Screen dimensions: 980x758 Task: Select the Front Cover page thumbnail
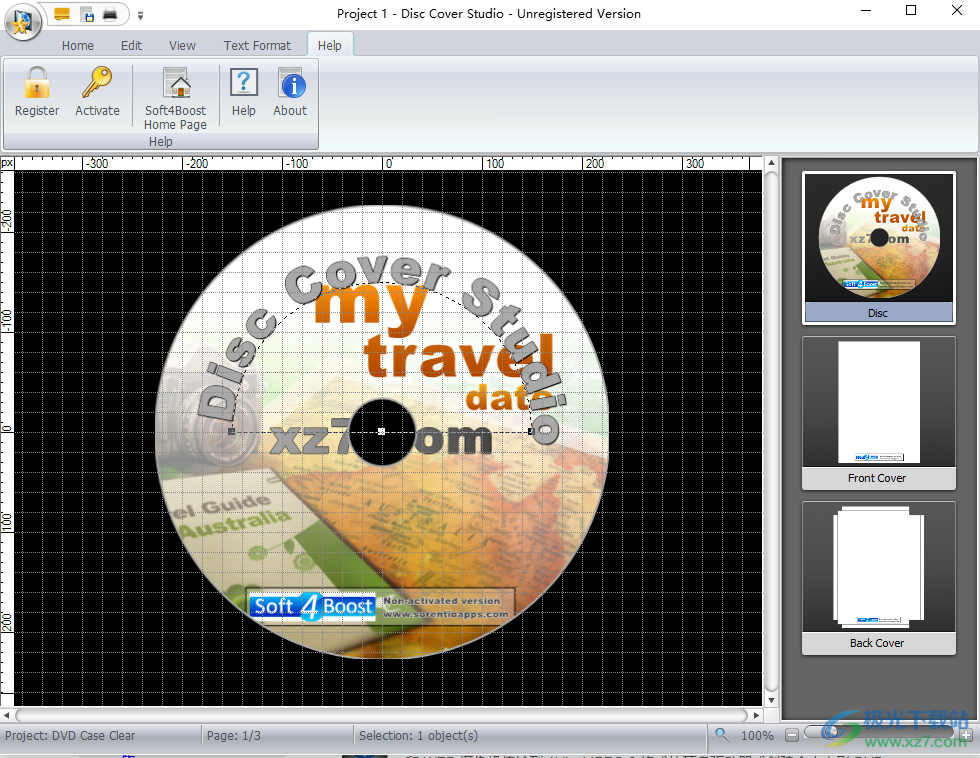[878, 413]
